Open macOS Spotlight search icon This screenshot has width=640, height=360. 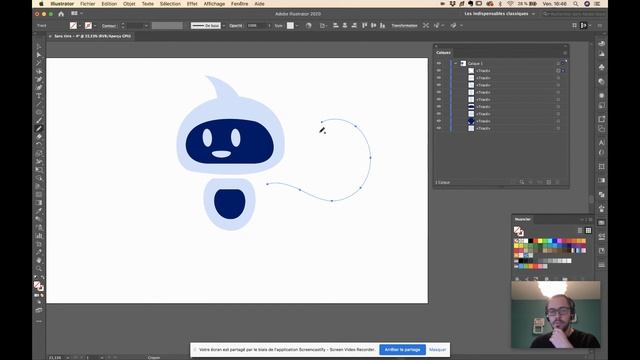point(576,4)
